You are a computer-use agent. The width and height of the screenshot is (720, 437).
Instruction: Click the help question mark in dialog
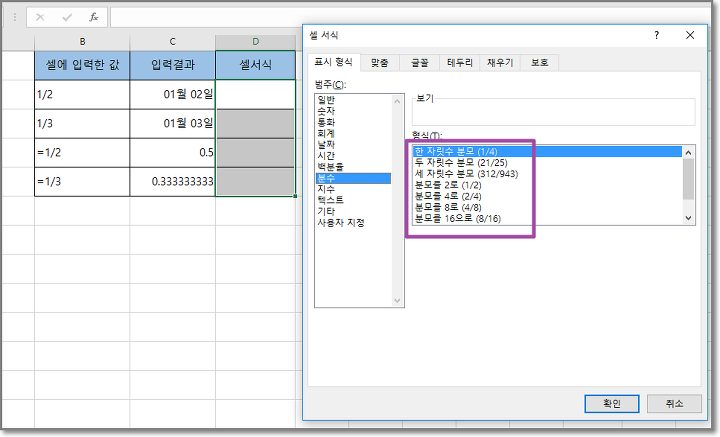tap(657, 35)
